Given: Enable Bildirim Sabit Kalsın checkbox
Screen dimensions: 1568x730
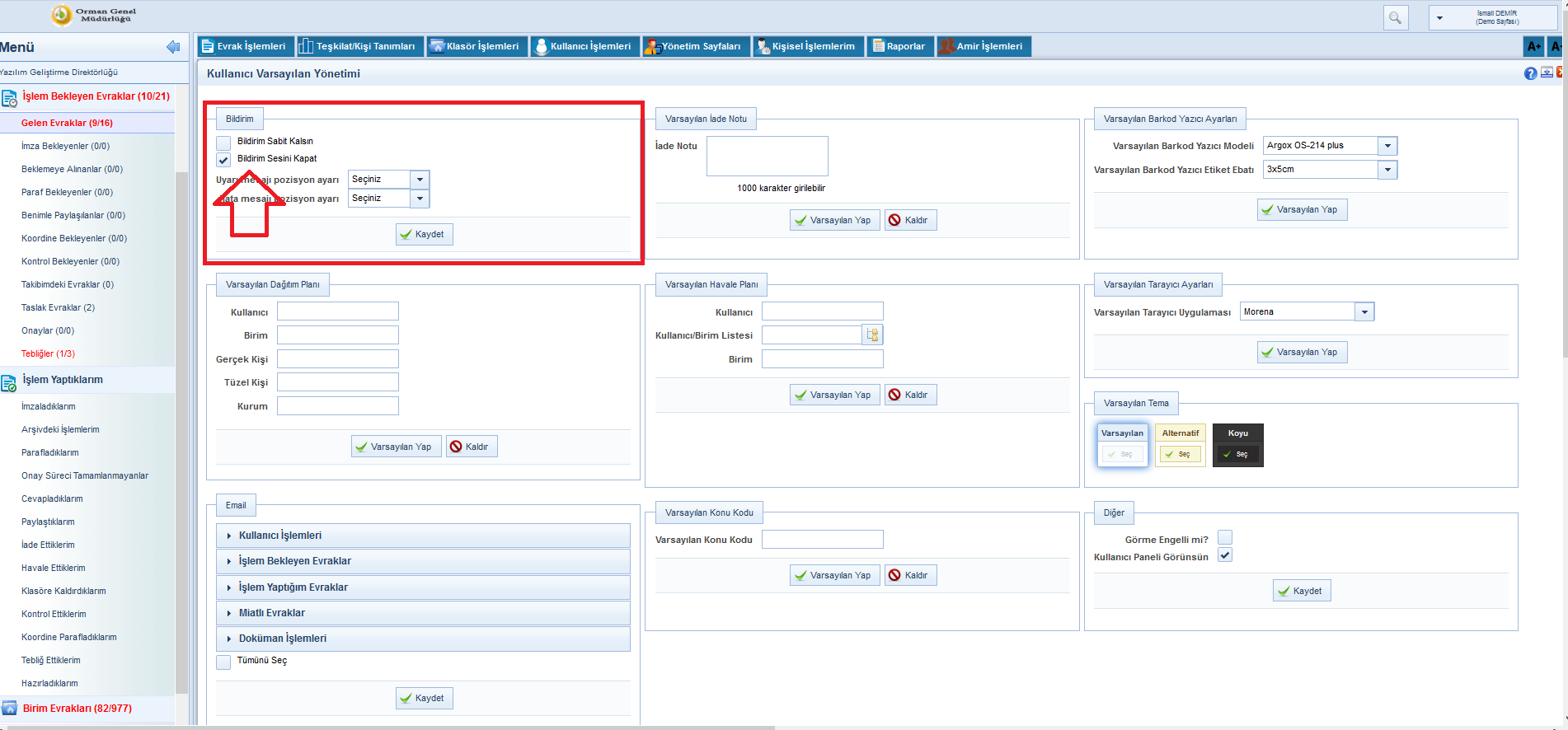Looking at the screenshot, I should [x=223, y=143].
